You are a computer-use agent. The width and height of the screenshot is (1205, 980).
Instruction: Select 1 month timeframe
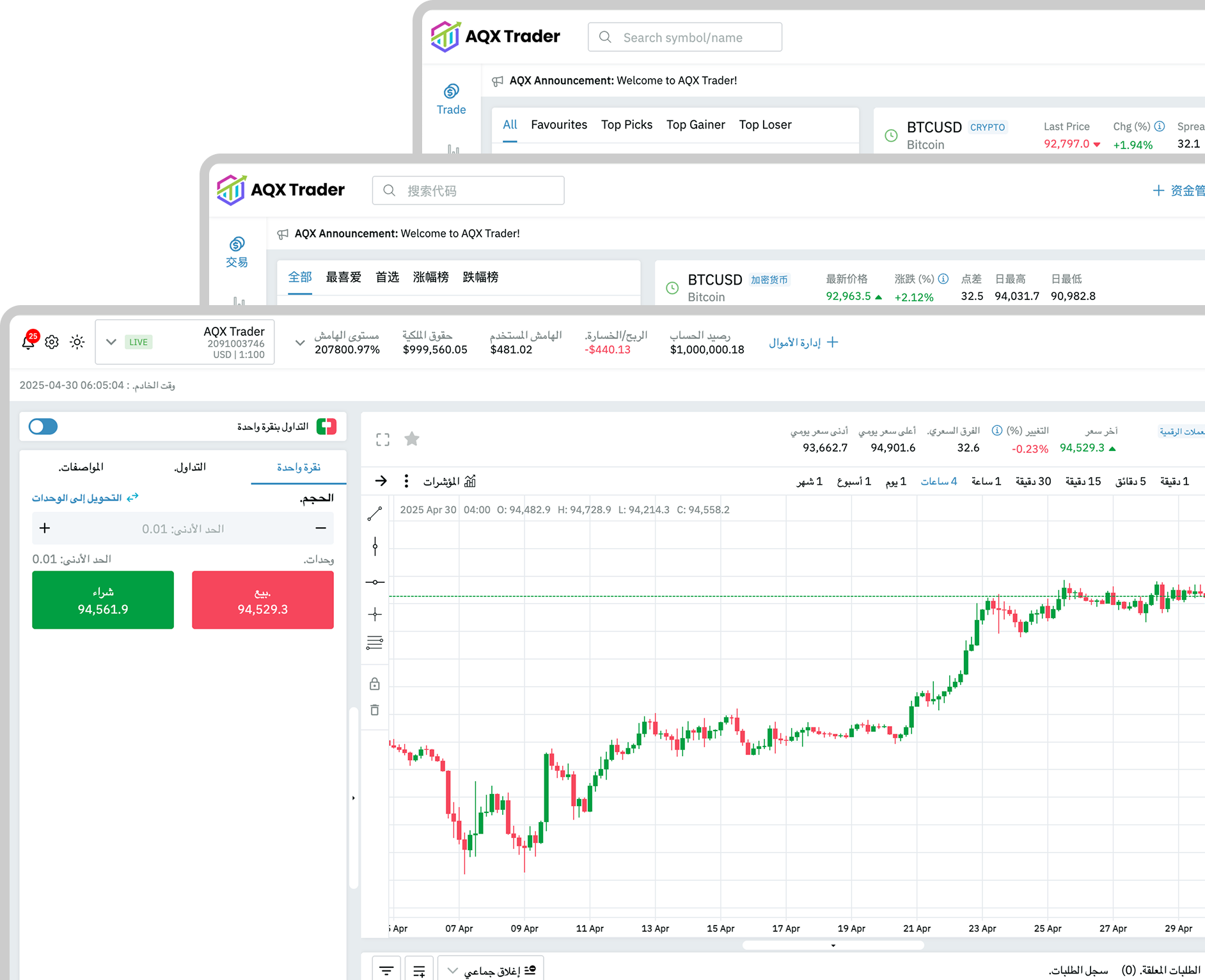click(x=809, y=482)
